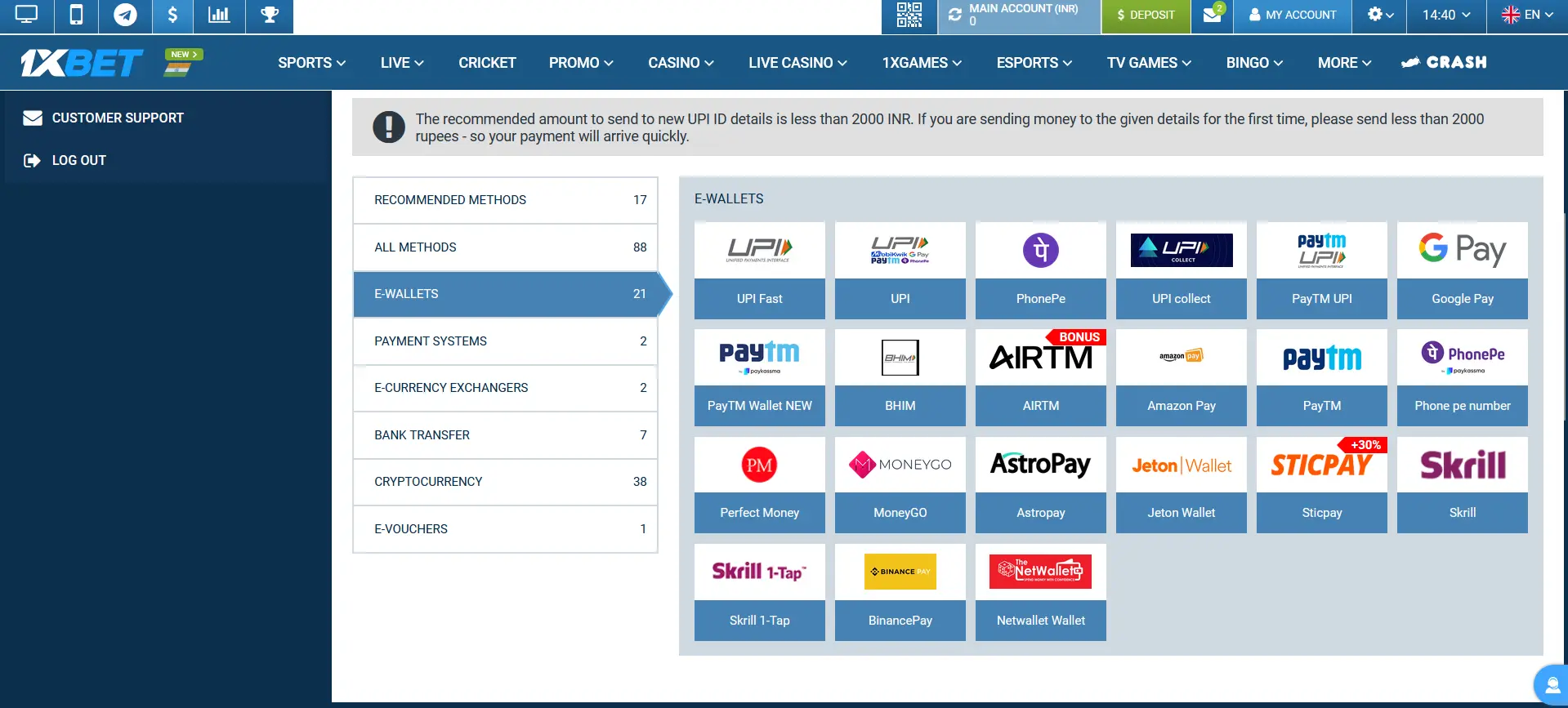Select UPI Fast payment method

point(760,270)
